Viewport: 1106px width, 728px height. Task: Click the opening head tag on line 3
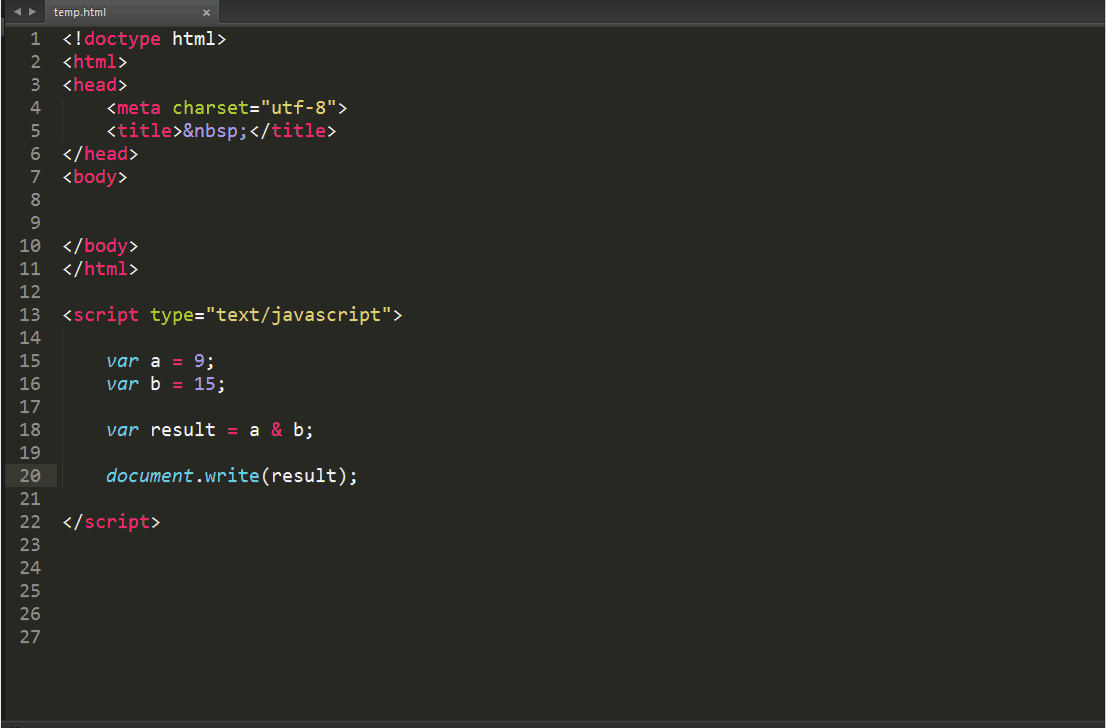pyautogui.click(x=95, y=85)
